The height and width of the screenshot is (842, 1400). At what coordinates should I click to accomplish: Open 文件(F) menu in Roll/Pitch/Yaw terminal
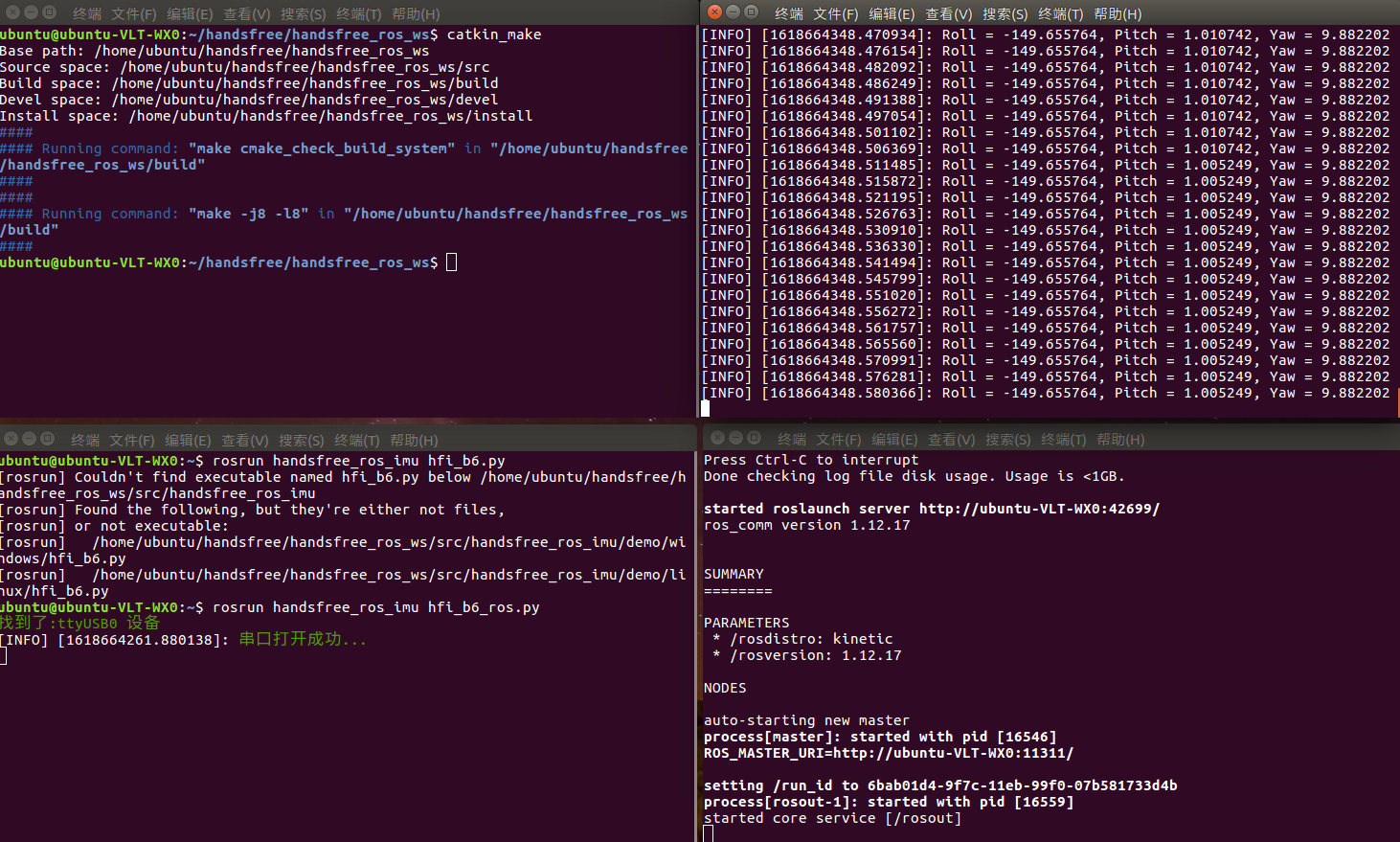tap(836, 13)
